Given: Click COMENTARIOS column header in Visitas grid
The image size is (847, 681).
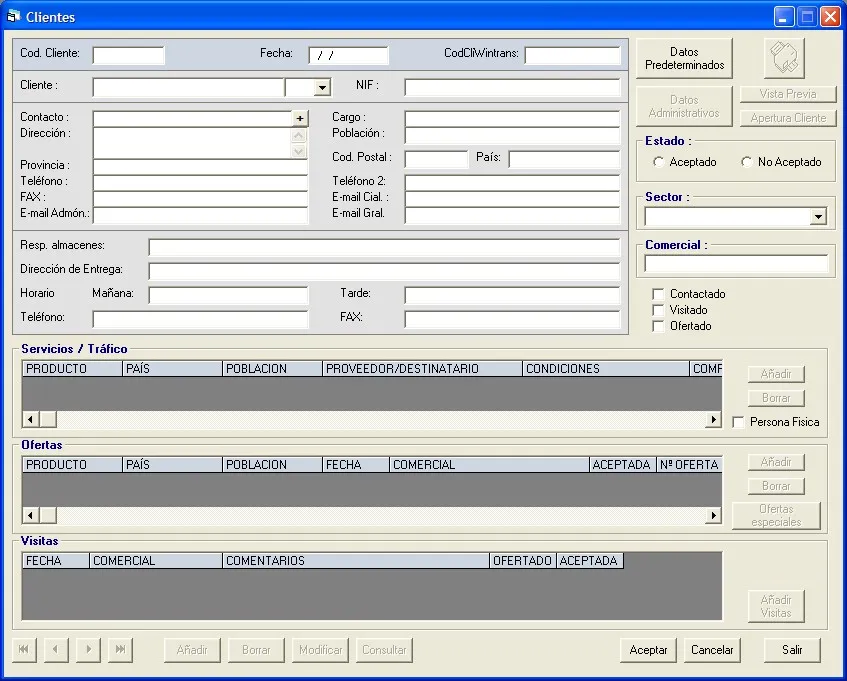Looking at the screenshot, I should pos(356,561).
